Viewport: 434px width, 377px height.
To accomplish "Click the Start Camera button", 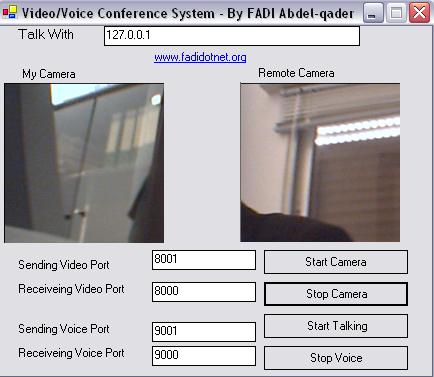I will (336, 262).
